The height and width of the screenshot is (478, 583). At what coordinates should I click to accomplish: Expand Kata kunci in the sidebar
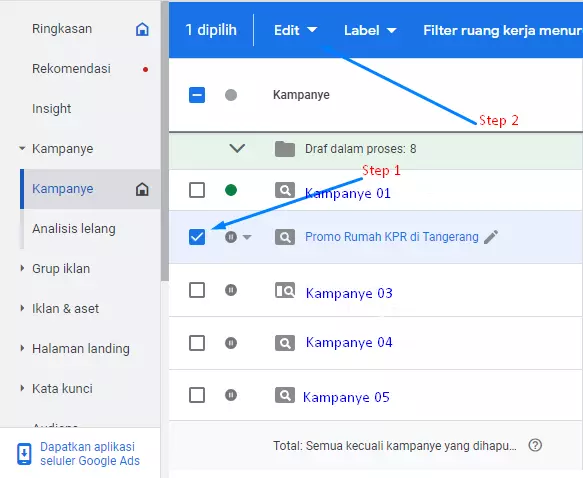(22, 388)
